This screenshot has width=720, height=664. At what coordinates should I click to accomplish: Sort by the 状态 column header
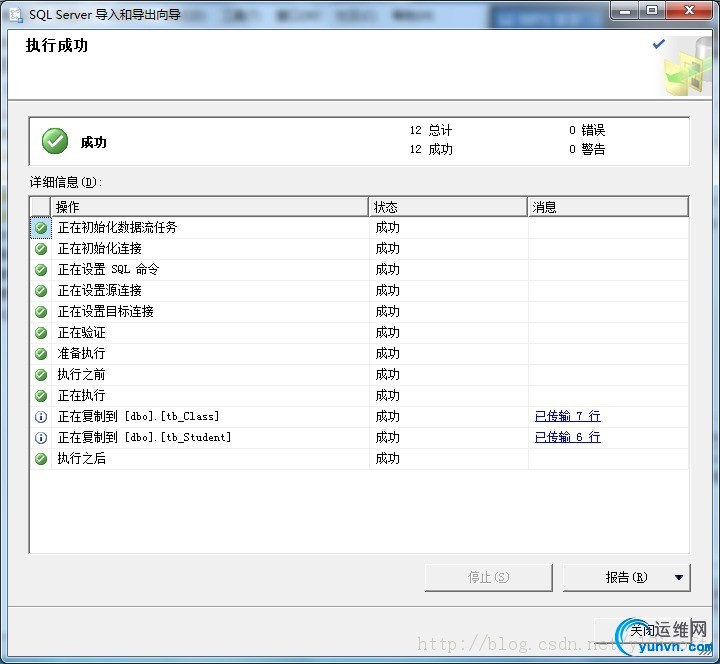click(x=448, y=207)
